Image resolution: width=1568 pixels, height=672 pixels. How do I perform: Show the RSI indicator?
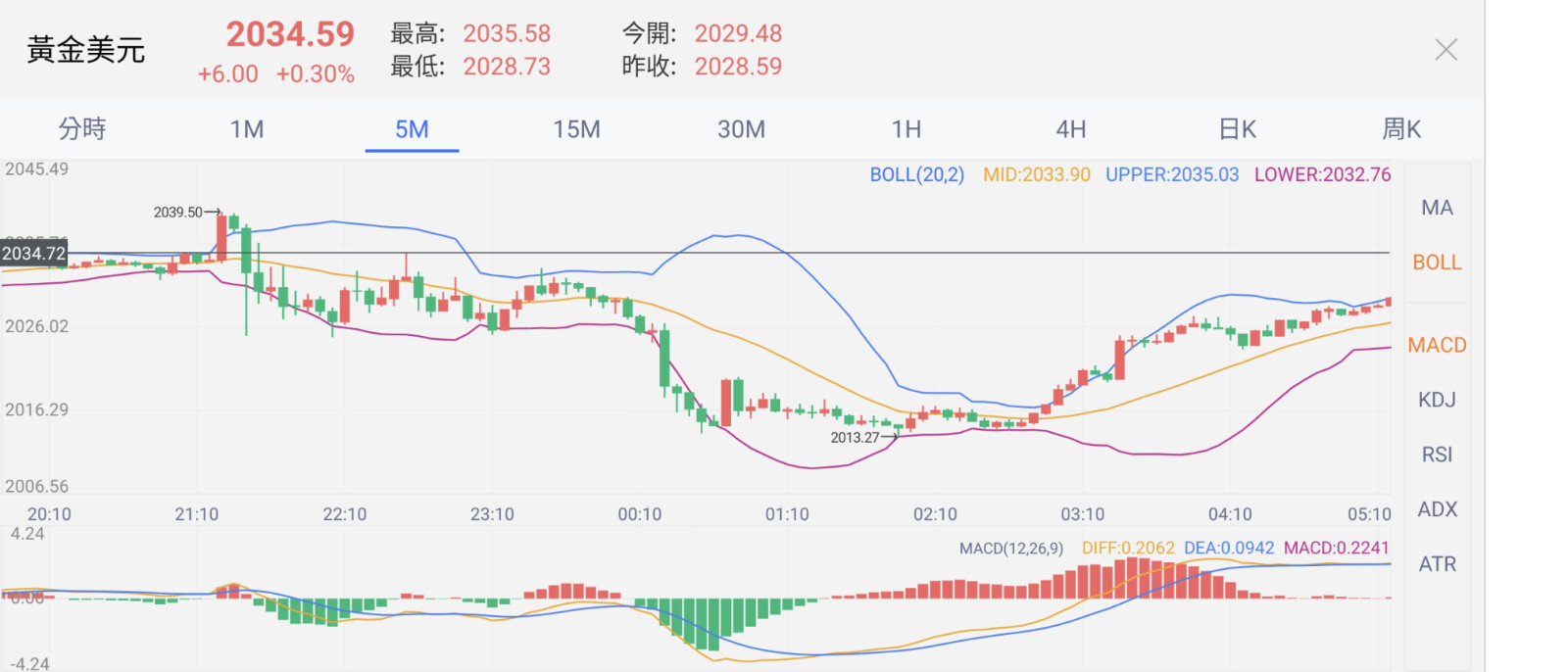coord(1437,455)
